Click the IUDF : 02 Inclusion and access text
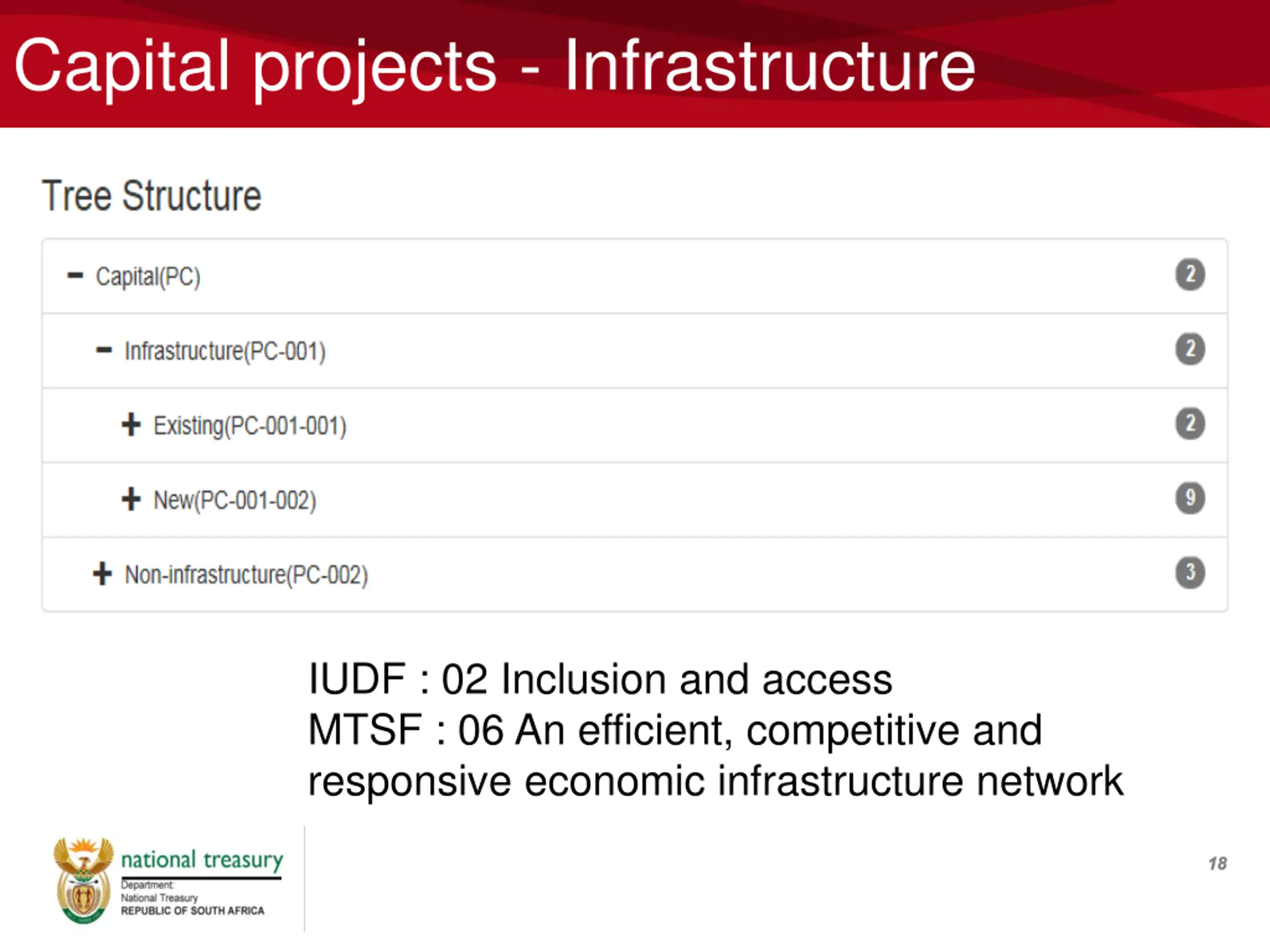Screen dimensions: 1270x952 click(601, 679)
